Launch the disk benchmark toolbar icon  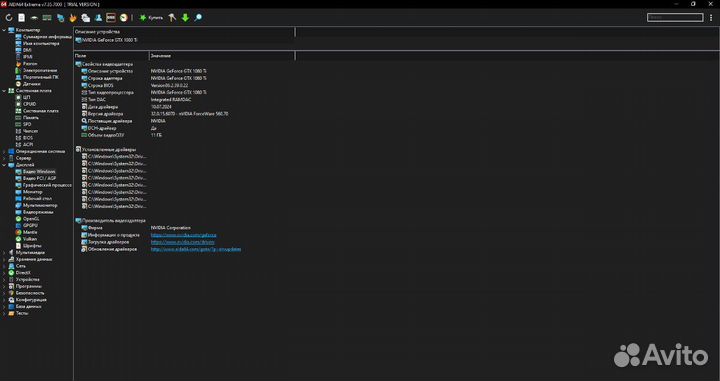[x=34, y=17]
